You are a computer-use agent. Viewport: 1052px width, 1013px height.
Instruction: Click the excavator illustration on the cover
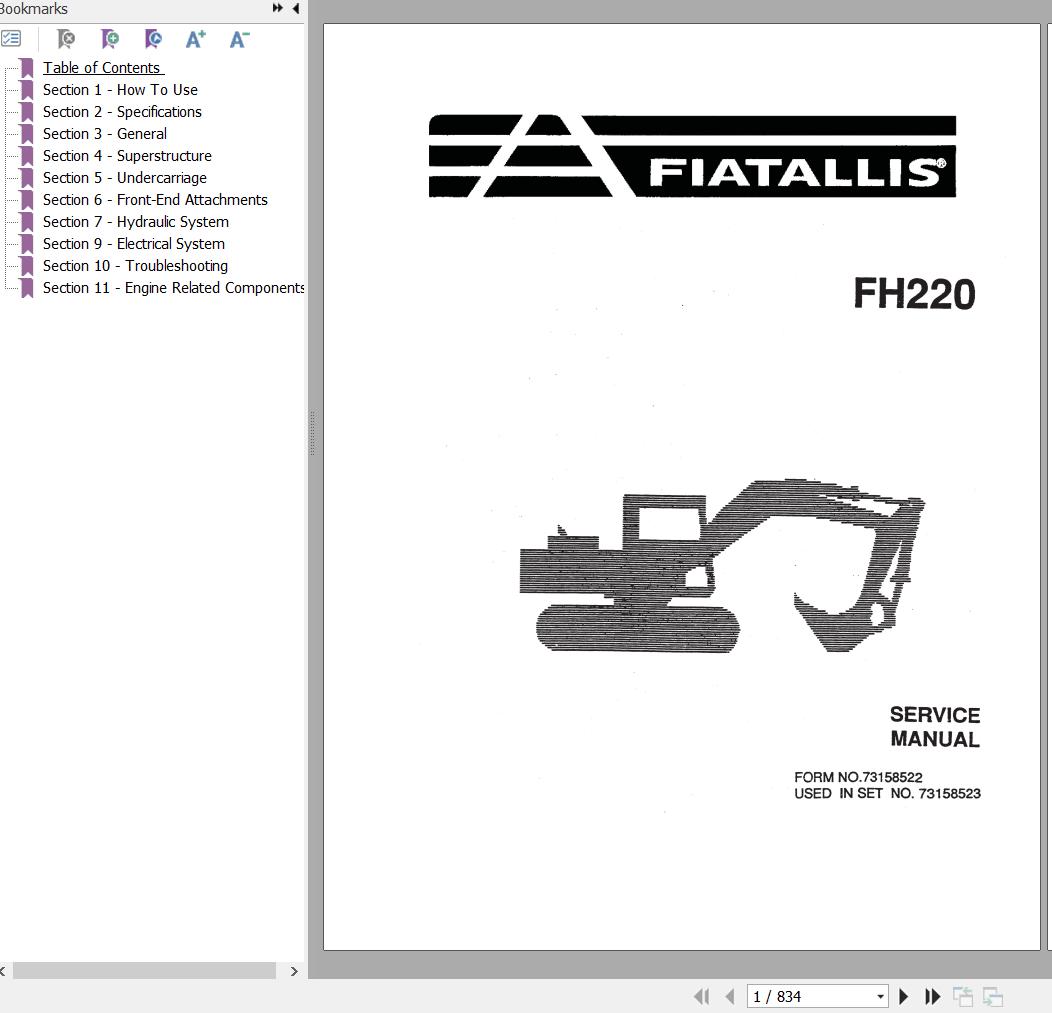click(723, 565)
